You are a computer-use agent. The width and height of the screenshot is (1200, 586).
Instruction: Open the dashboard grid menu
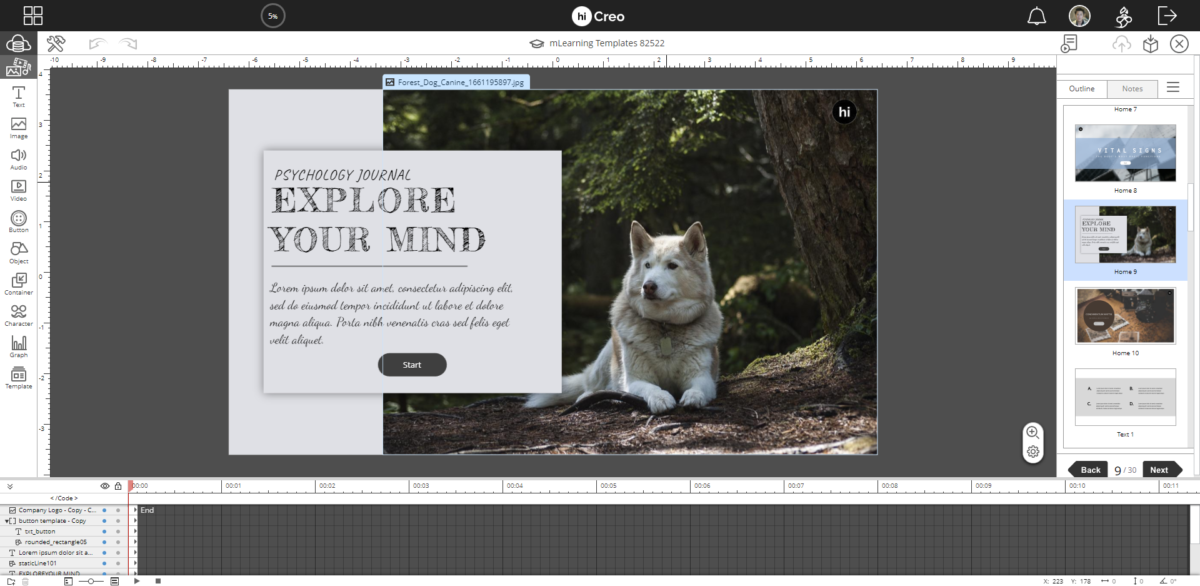pyautogui.click(x=33, y=15)
